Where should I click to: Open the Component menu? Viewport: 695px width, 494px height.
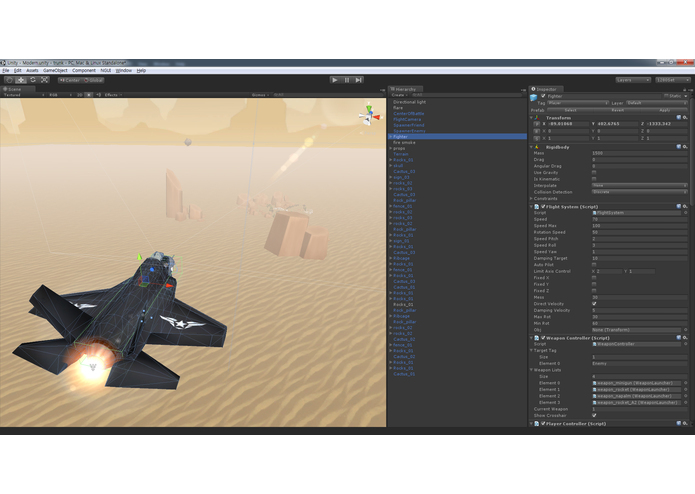(x=84, y=70)
